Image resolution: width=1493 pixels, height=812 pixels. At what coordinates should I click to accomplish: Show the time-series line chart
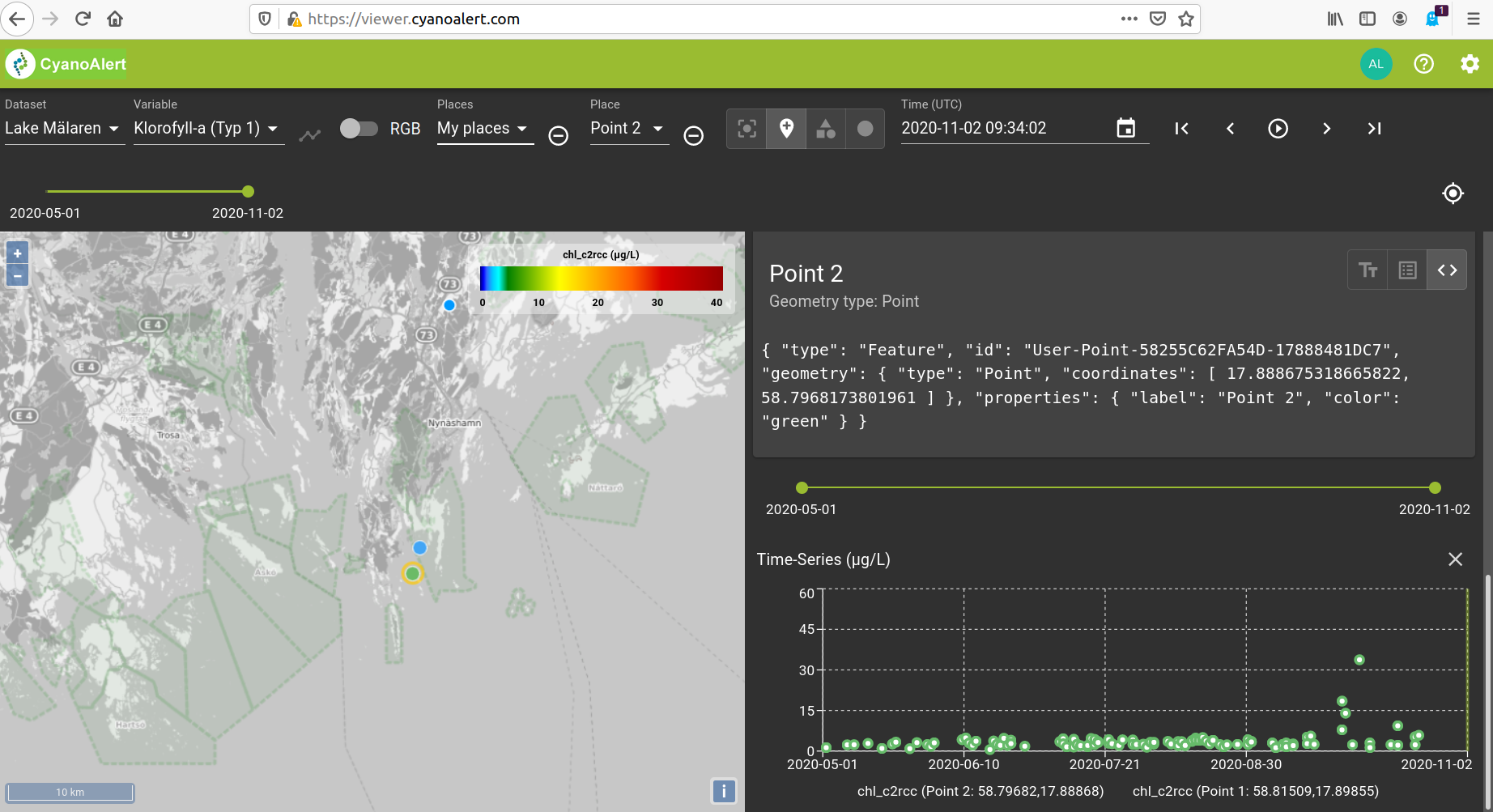[x=310, y=135]
